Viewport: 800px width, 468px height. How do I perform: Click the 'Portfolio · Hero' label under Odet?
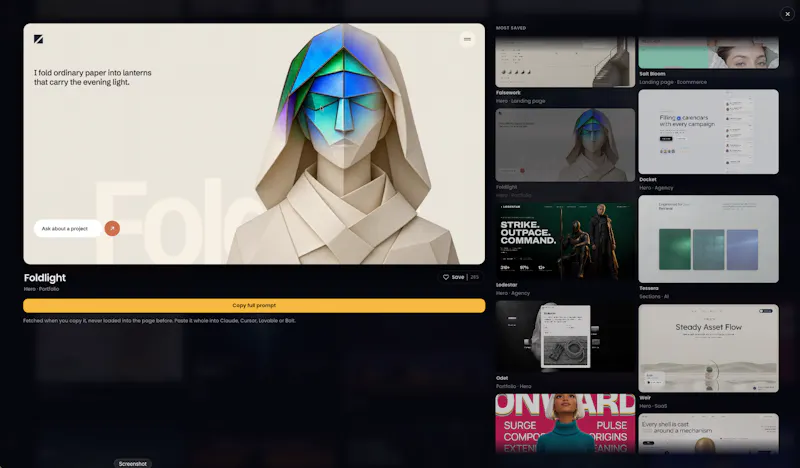tap(513, 386)
